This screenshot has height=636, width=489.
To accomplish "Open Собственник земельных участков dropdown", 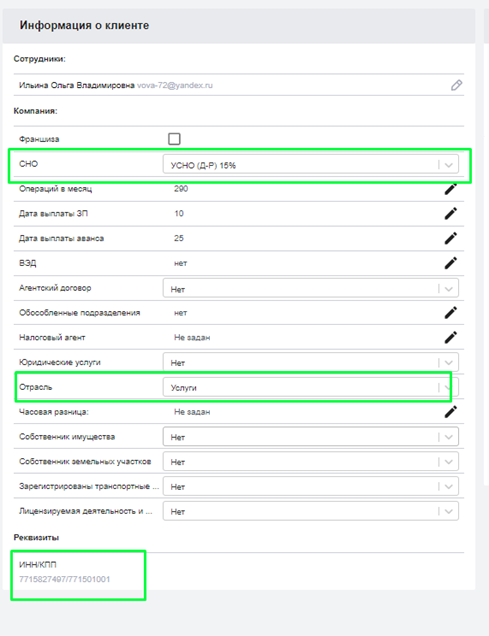I will click(x=311, y=462).
